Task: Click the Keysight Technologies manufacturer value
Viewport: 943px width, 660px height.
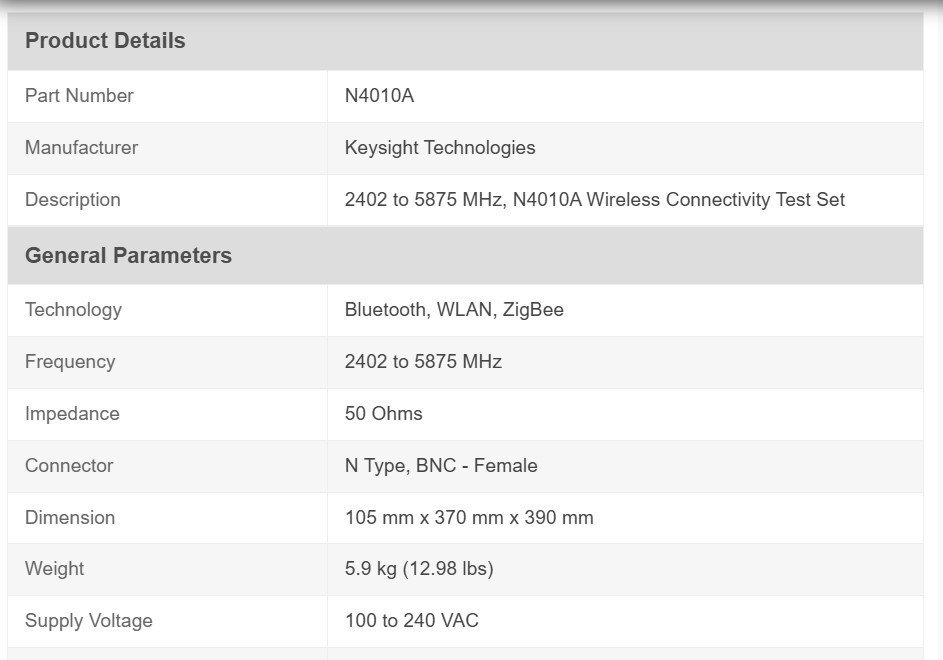Action: click(440, 148)
